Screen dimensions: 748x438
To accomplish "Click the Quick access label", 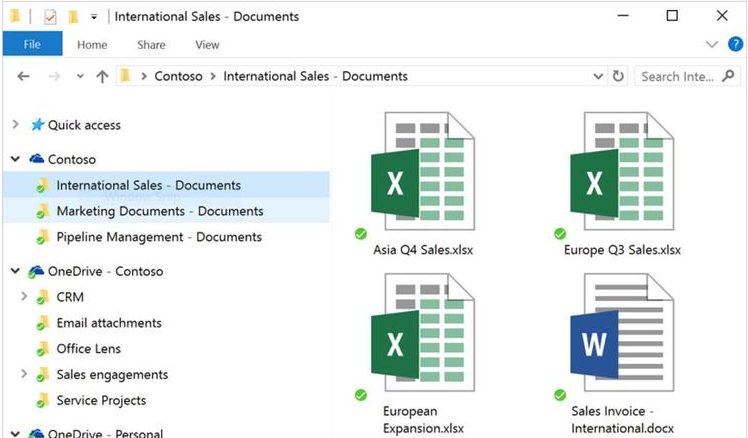I will coord(84,125).
